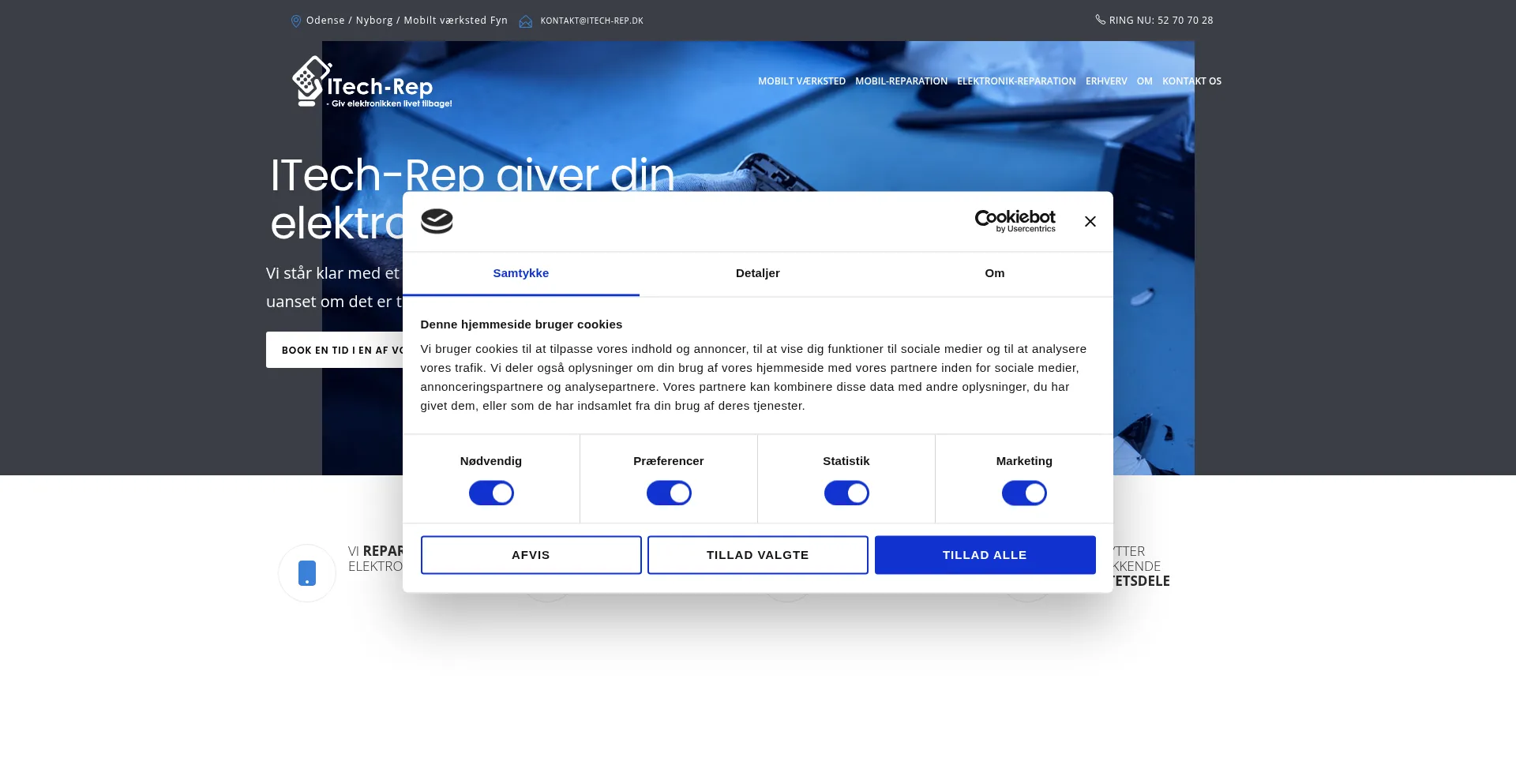Click the phone handset icon

[x=1100, y=20]
